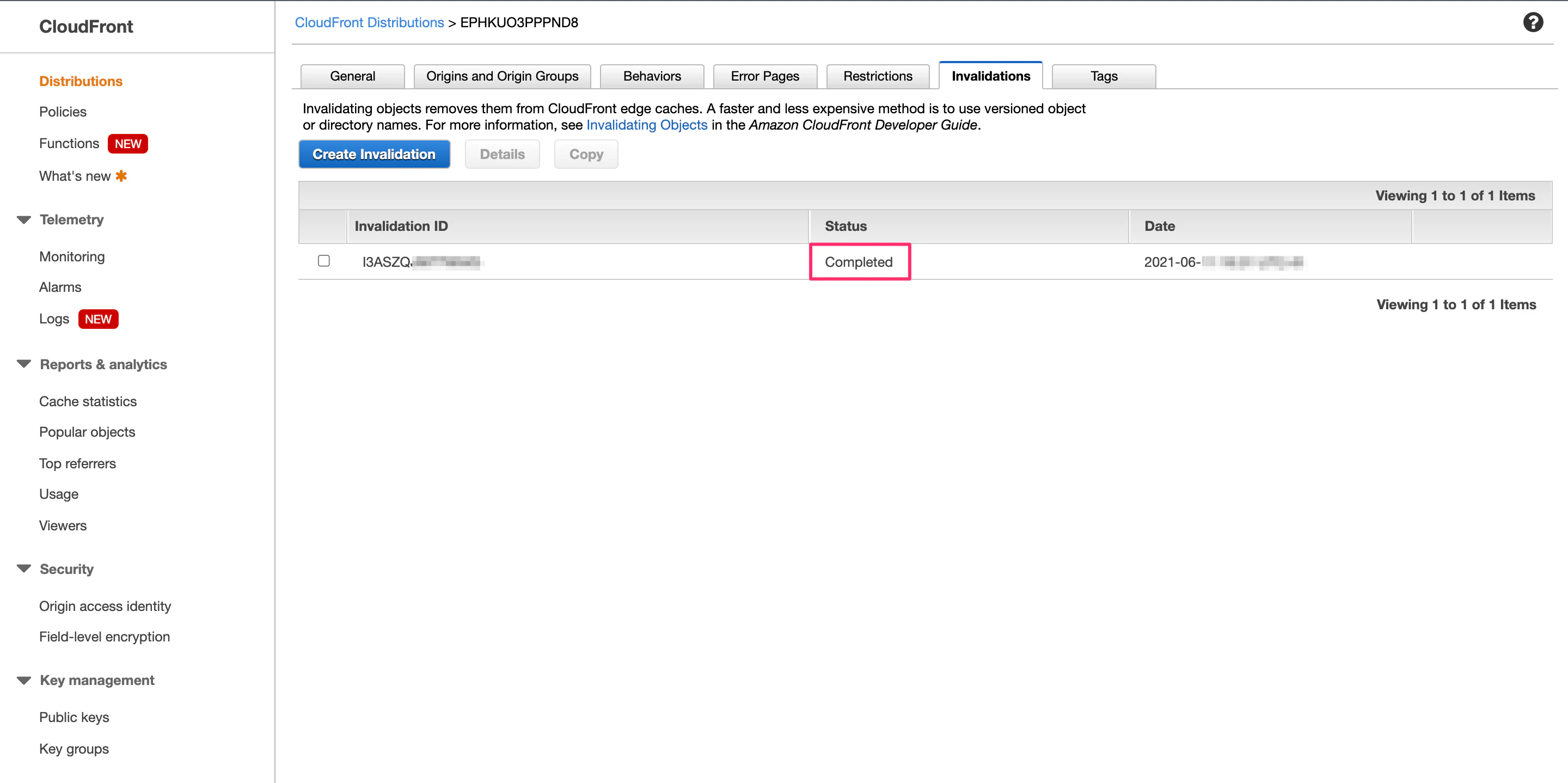Switch to the Behaviors tab
The width and height of the screenshot is (1568, 783).
click(652, 76)
